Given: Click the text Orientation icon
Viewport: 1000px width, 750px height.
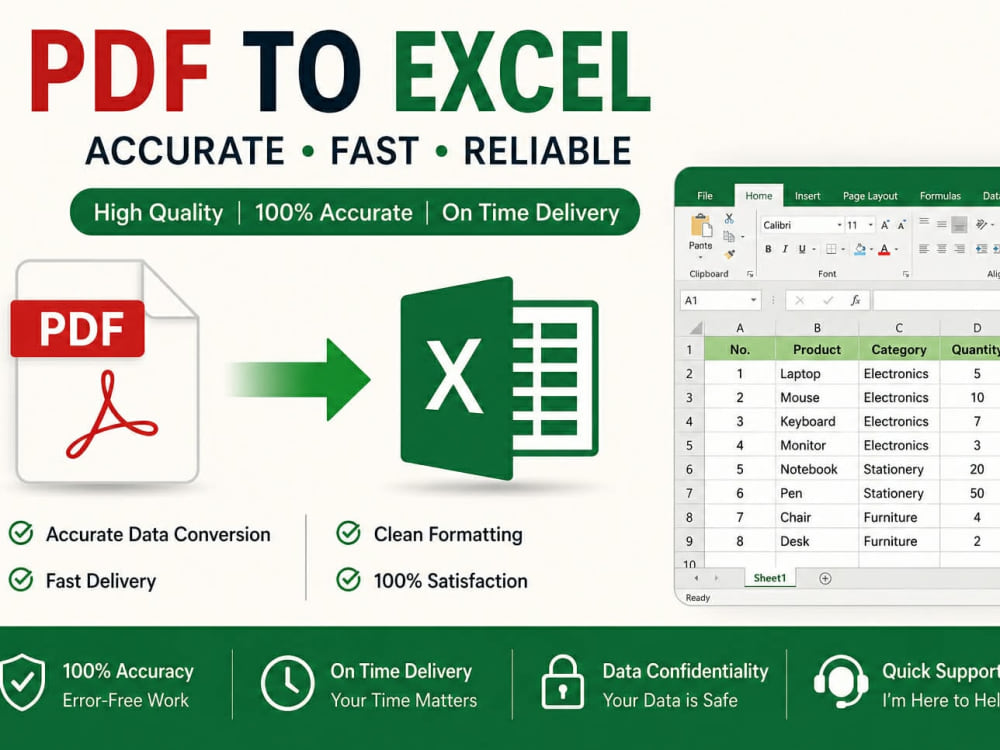Looking at the screenshot, I should point(982,224).
